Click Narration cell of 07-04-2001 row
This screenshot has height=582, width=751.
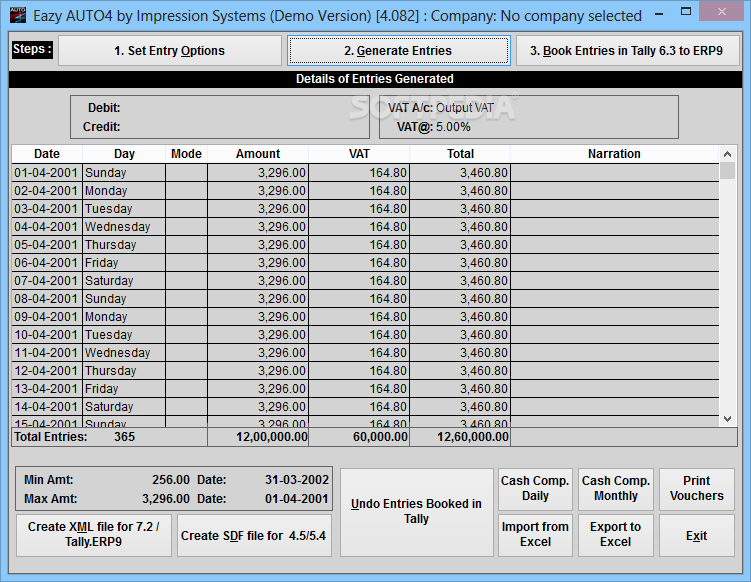pos(615,281)
